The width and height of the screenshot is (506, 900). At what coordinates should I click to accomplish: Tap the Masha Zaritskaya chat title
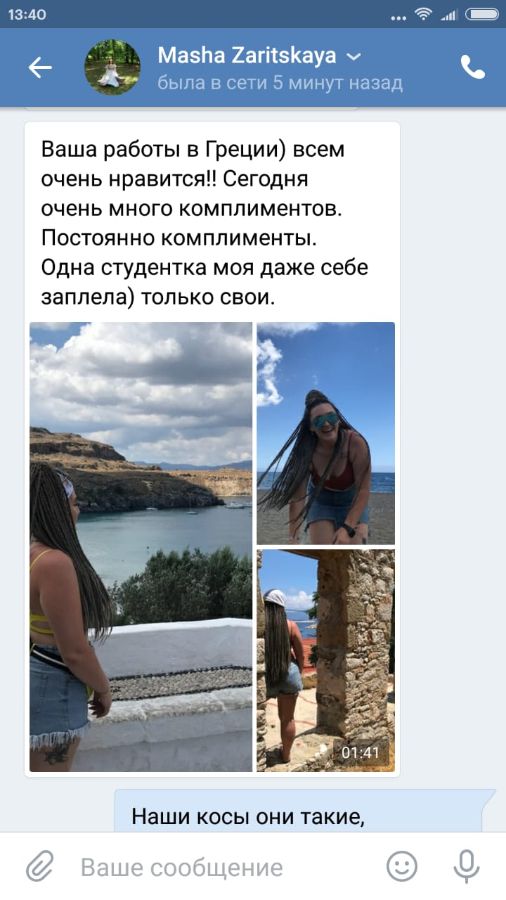[247, 56]
